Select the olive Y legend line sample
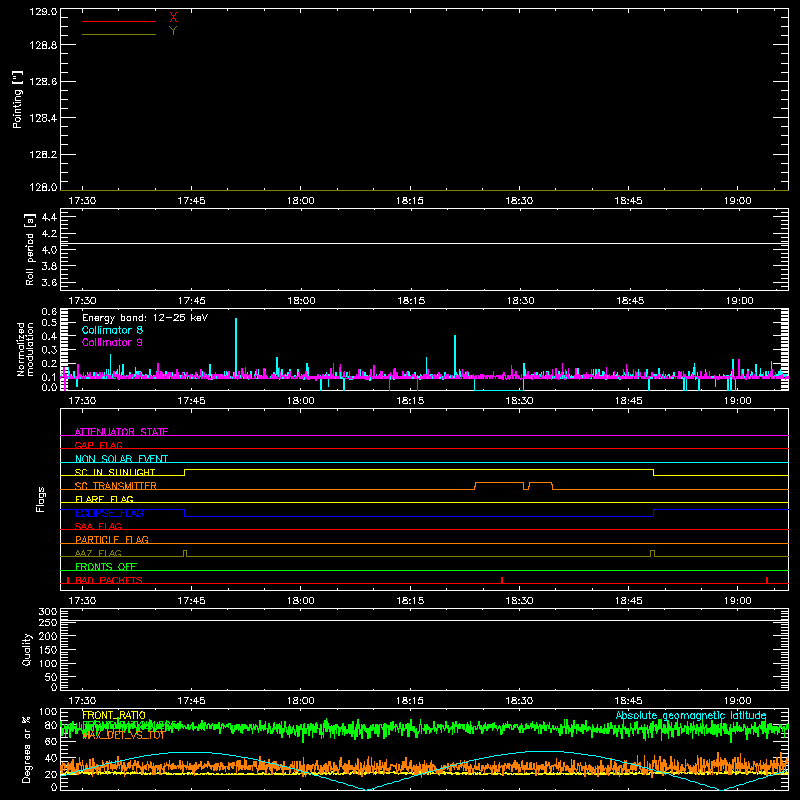800x800 pixels. 119,35
